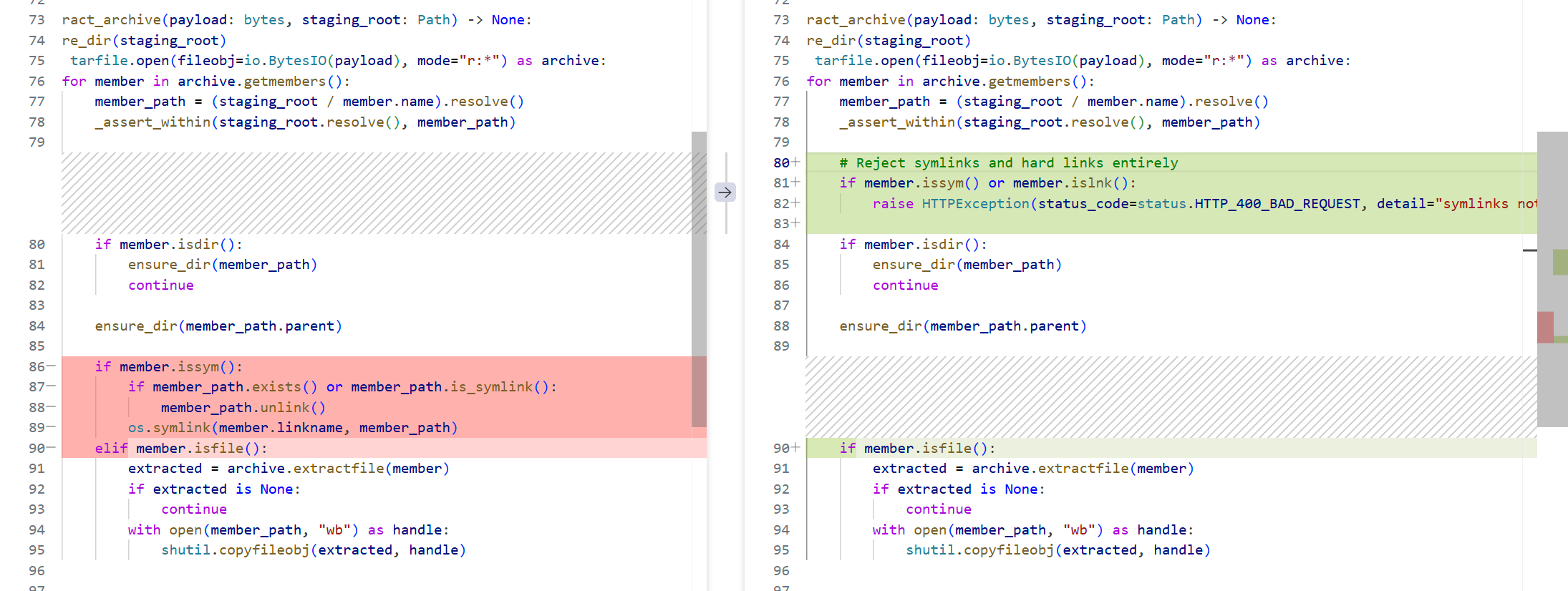Click "continue" on right line 86
Image resolution: width=1568 pixels, height=591 pixels.
pos(906,285)
